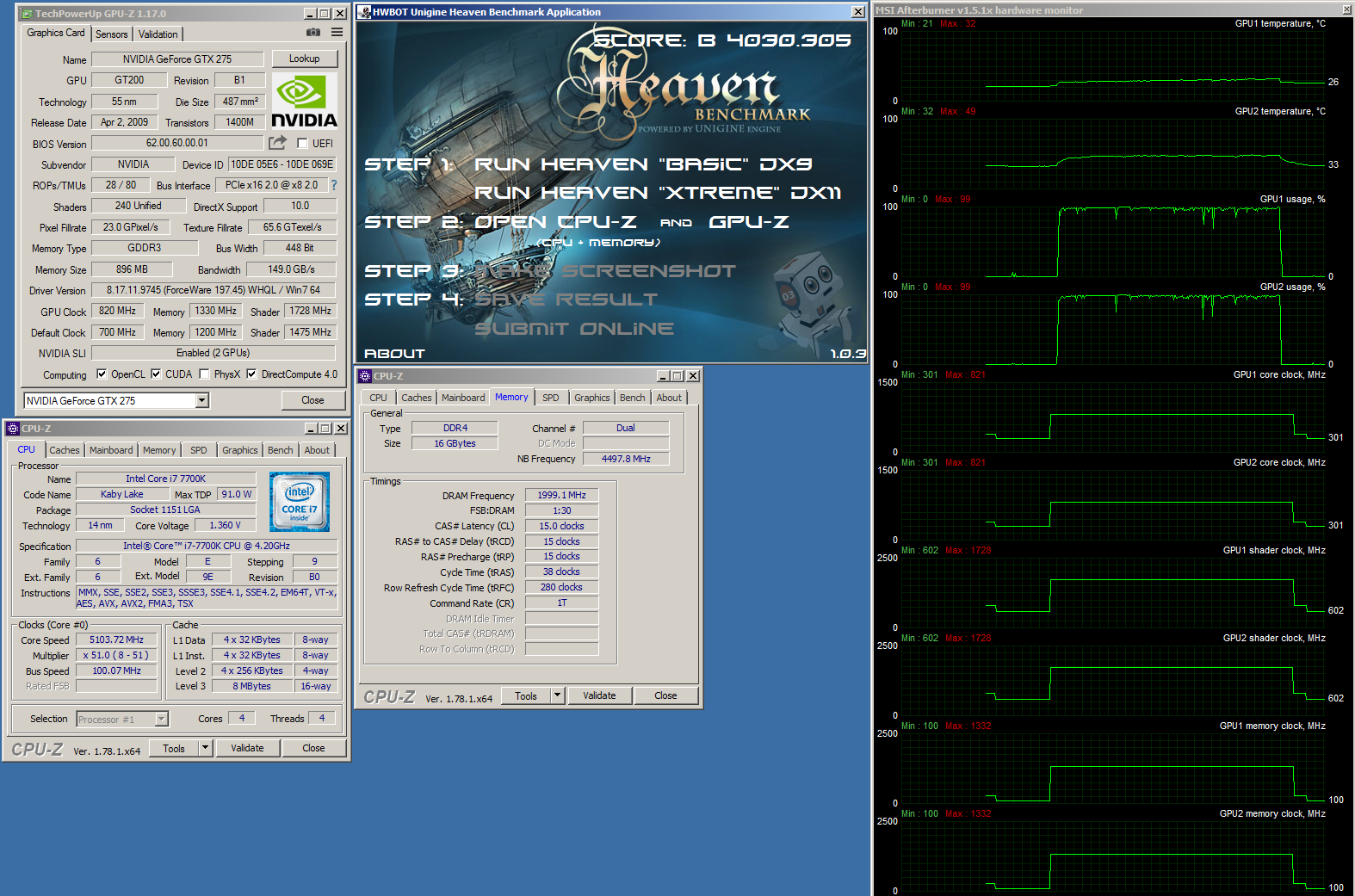Click the GPU1 temperature graph in Afterburner
The width and height of the screenshot is (1355, 896).
tap(1112, 65)
